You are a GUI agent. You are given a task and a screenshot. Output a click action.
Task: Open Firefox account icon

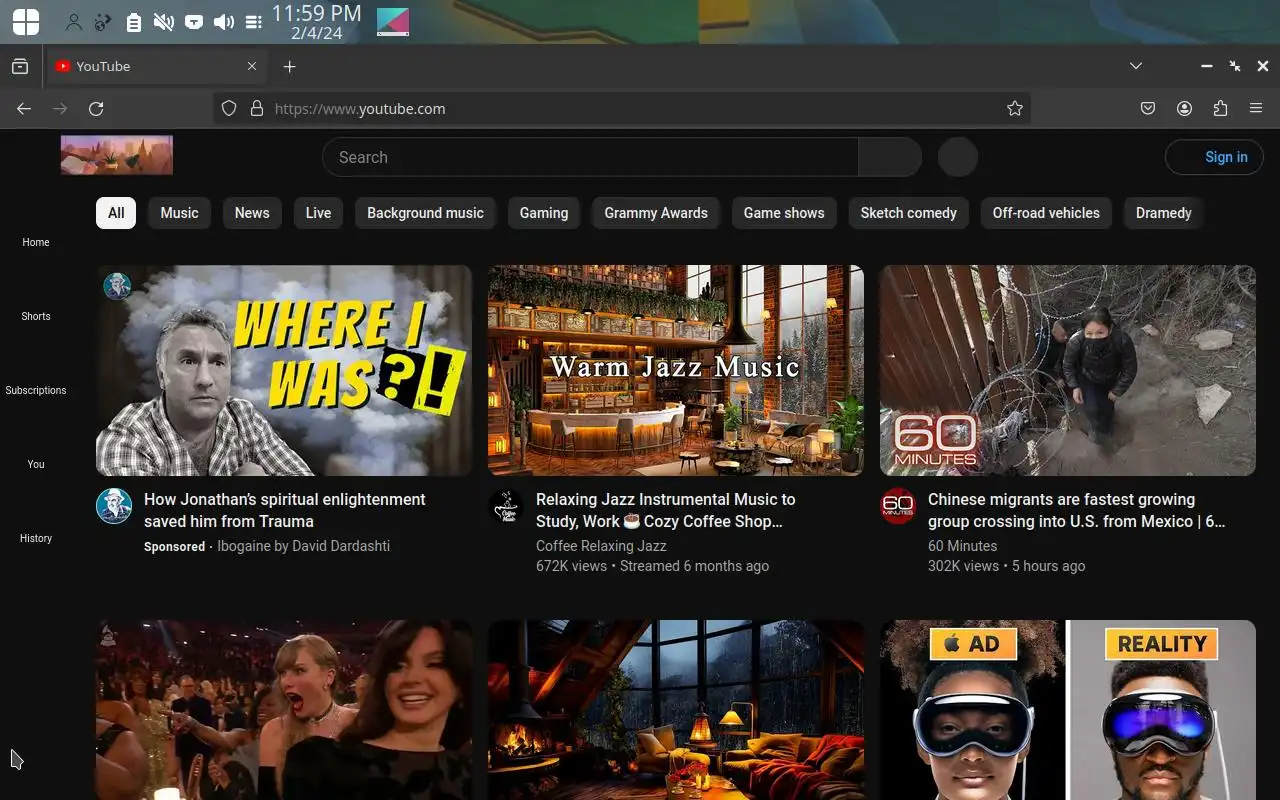pyautogui.click(x=1184, y=108)
